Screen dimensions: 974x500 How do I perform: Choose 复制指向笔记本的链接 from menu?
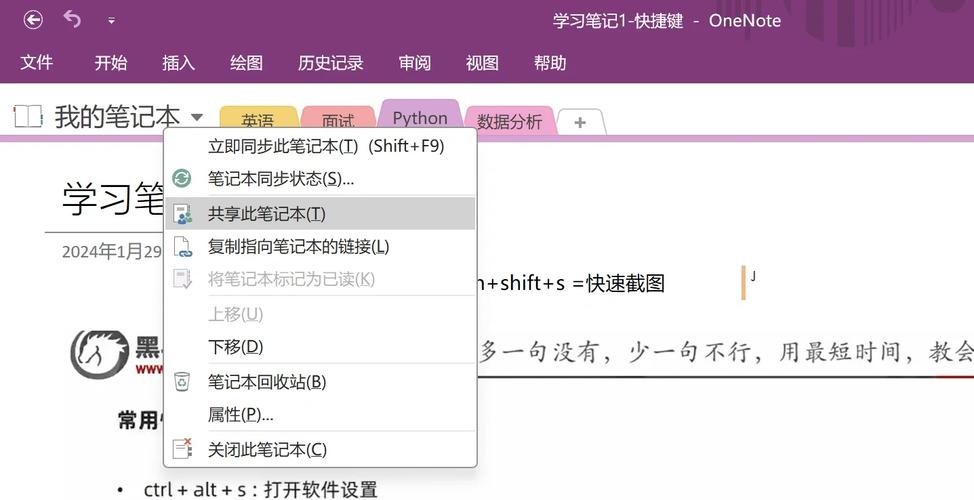pyautogui.click(x=321, y=247)
